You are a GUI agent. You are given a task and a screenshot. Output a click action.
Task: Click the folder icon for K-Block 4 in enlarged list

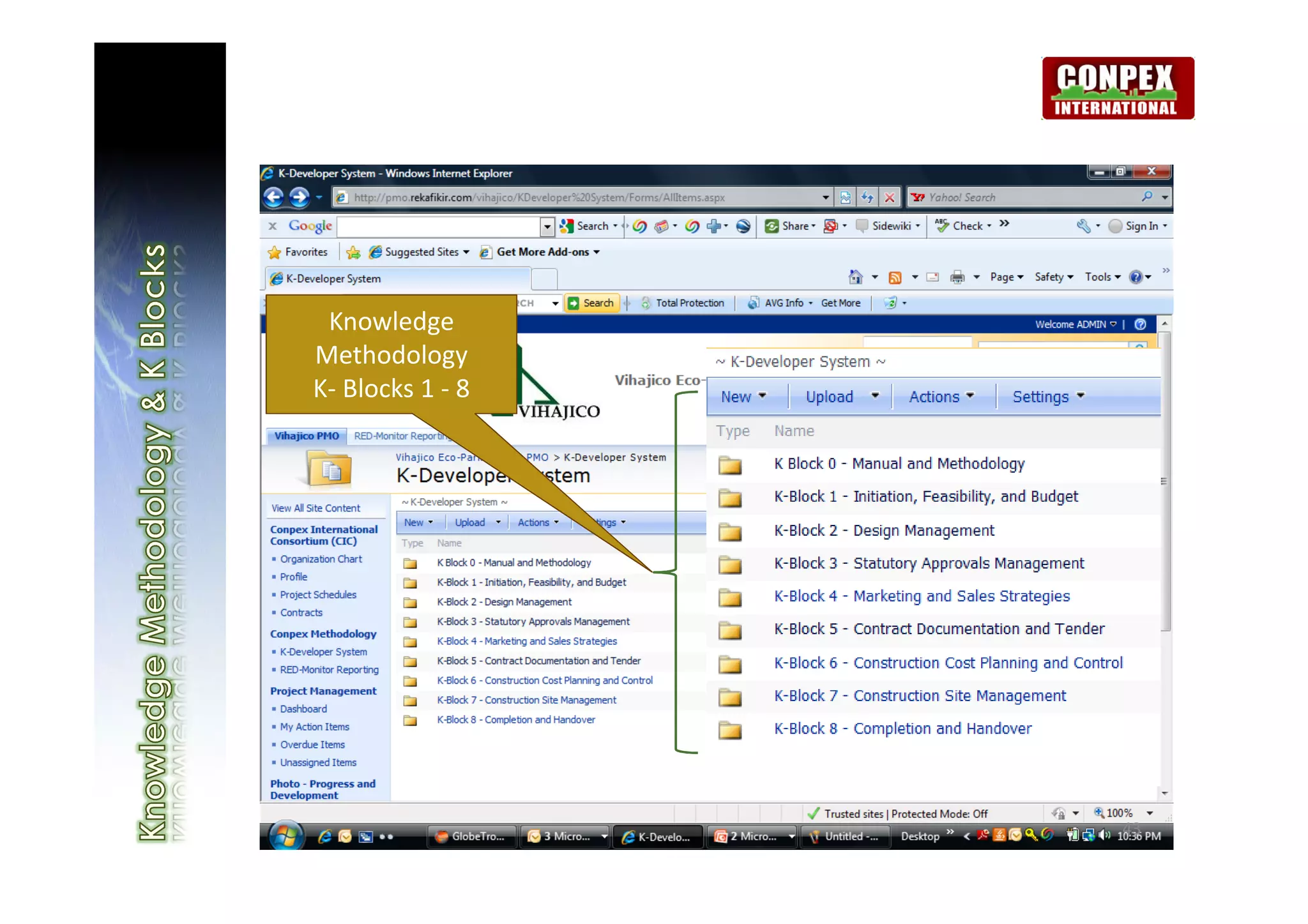click(x=729, y=598)
